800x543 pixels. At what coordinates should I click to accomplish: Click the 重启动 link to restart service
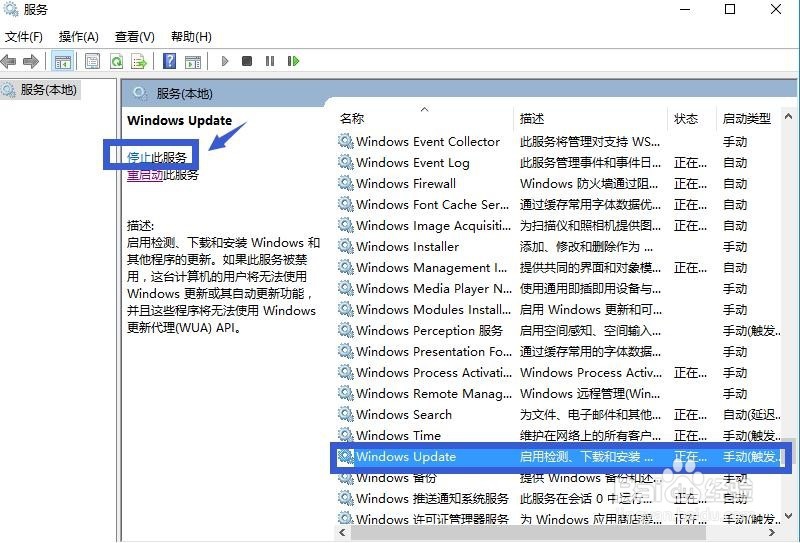click(x=145, y=175)
